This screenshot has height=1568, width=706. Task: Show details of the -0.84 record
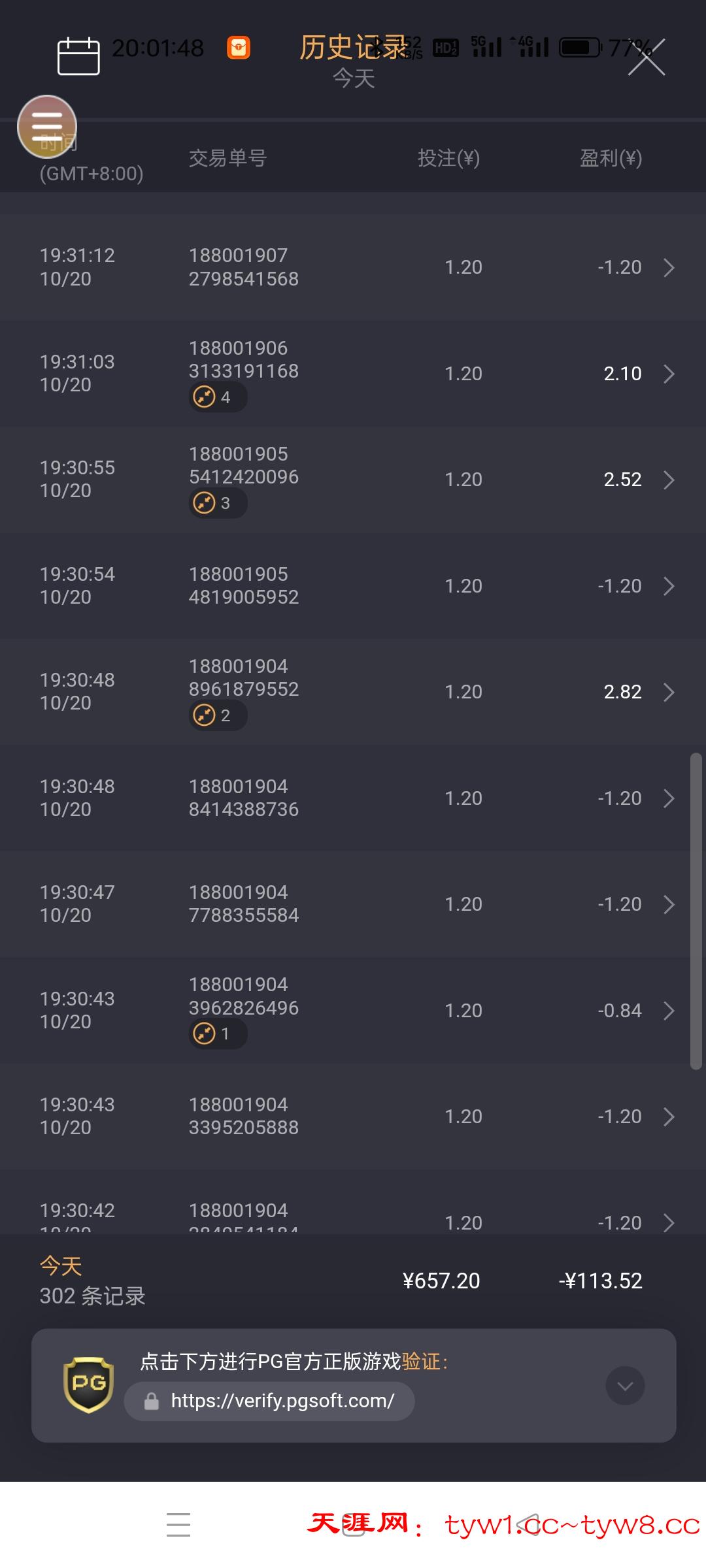tap(669, 1011)
